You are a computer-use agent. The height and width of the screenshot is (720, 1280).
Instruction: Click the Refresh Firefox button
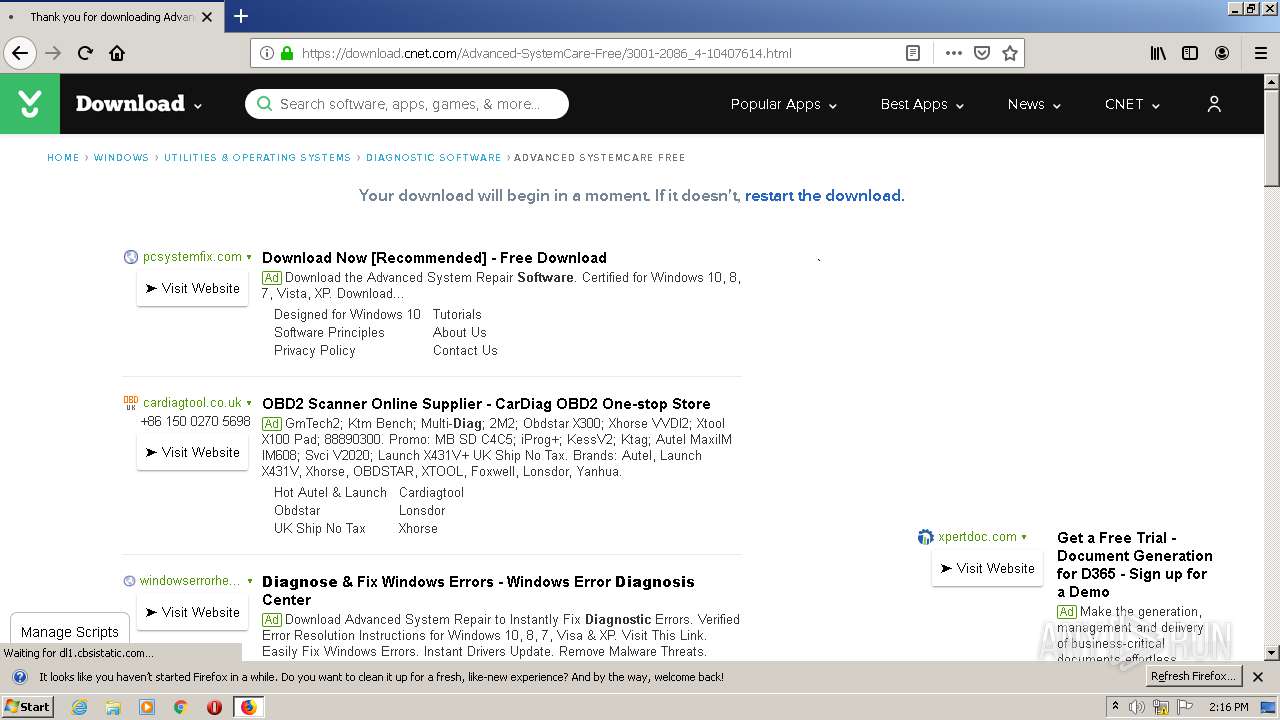click(1193, 677)
